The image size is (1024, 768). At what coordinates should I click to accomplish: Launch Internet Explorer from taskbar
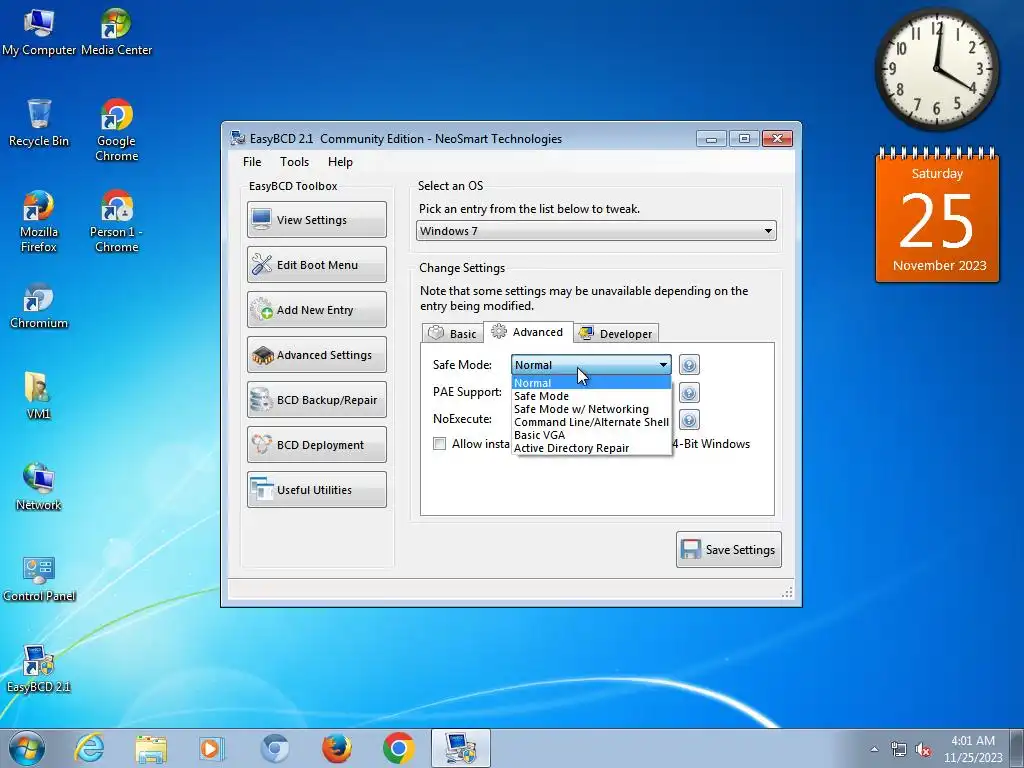(x=89, y=748)
